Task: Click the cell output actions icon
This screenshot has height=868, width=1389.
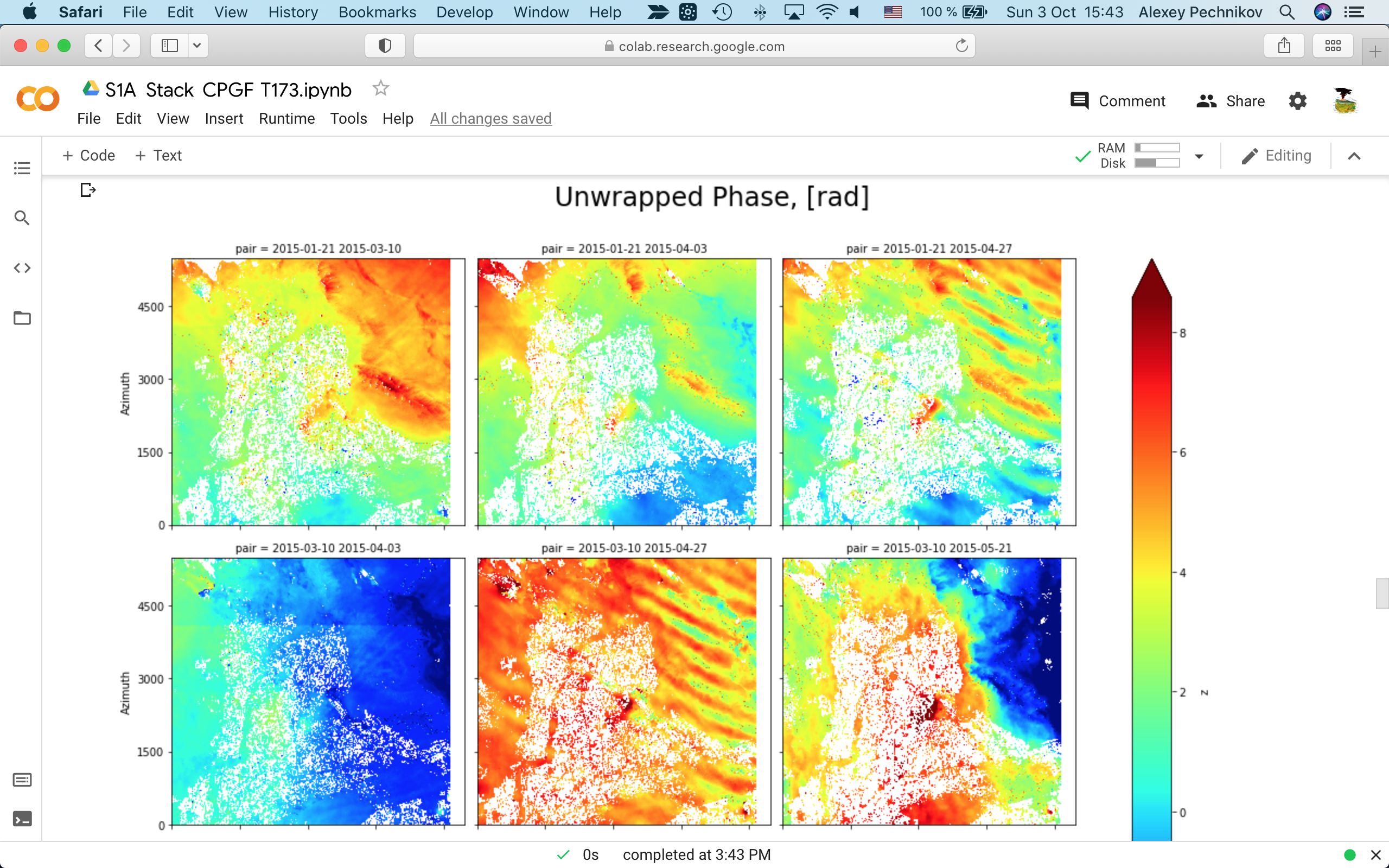Action: pos(87,189)
